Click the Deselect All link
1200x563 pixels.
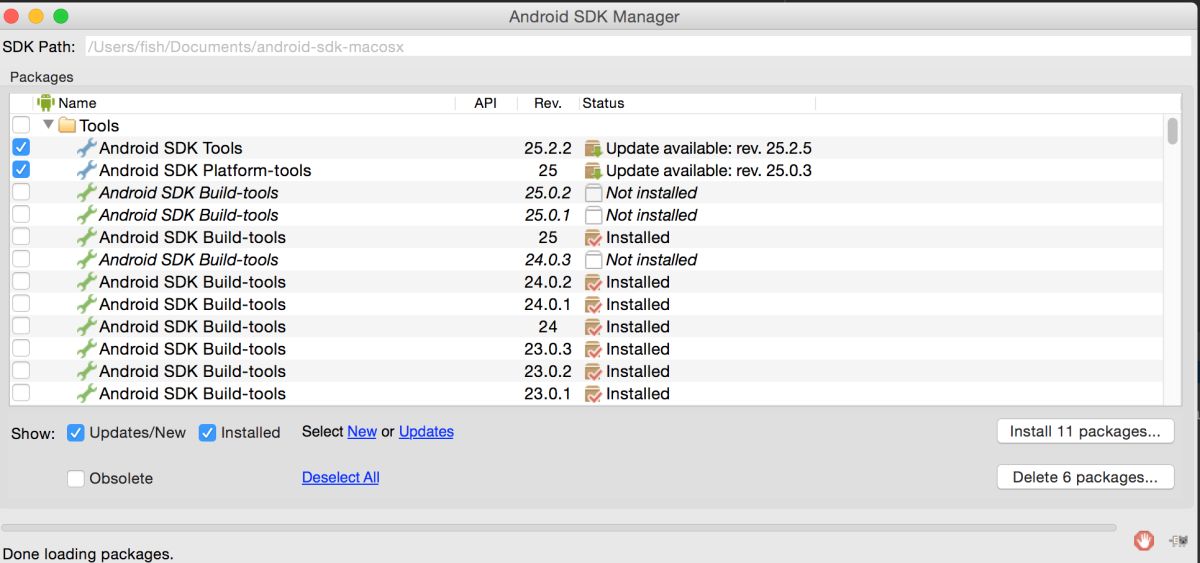pos(341,478)
